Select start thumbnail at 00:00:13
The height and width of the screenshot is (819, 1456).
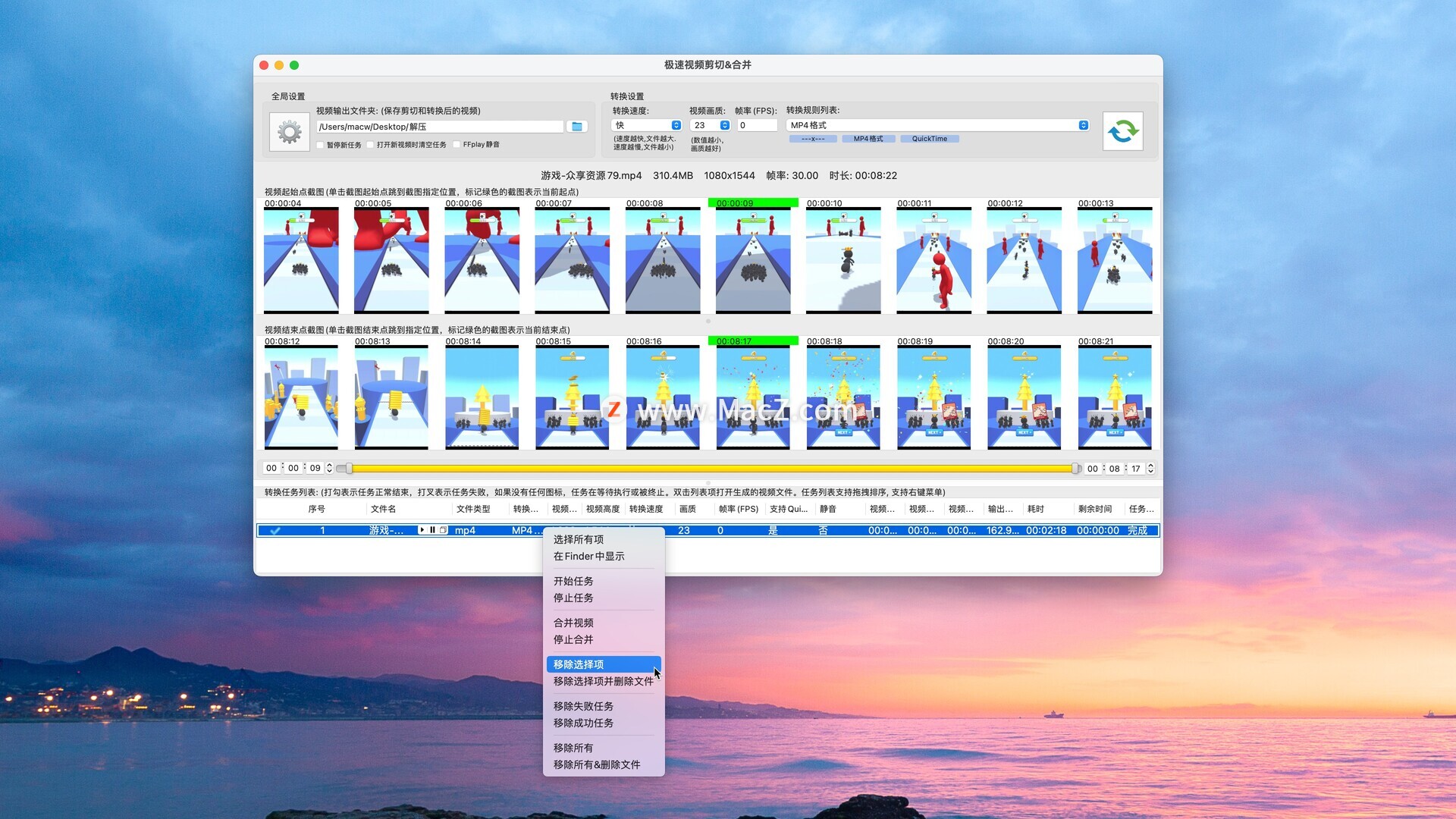[1115, 260]
